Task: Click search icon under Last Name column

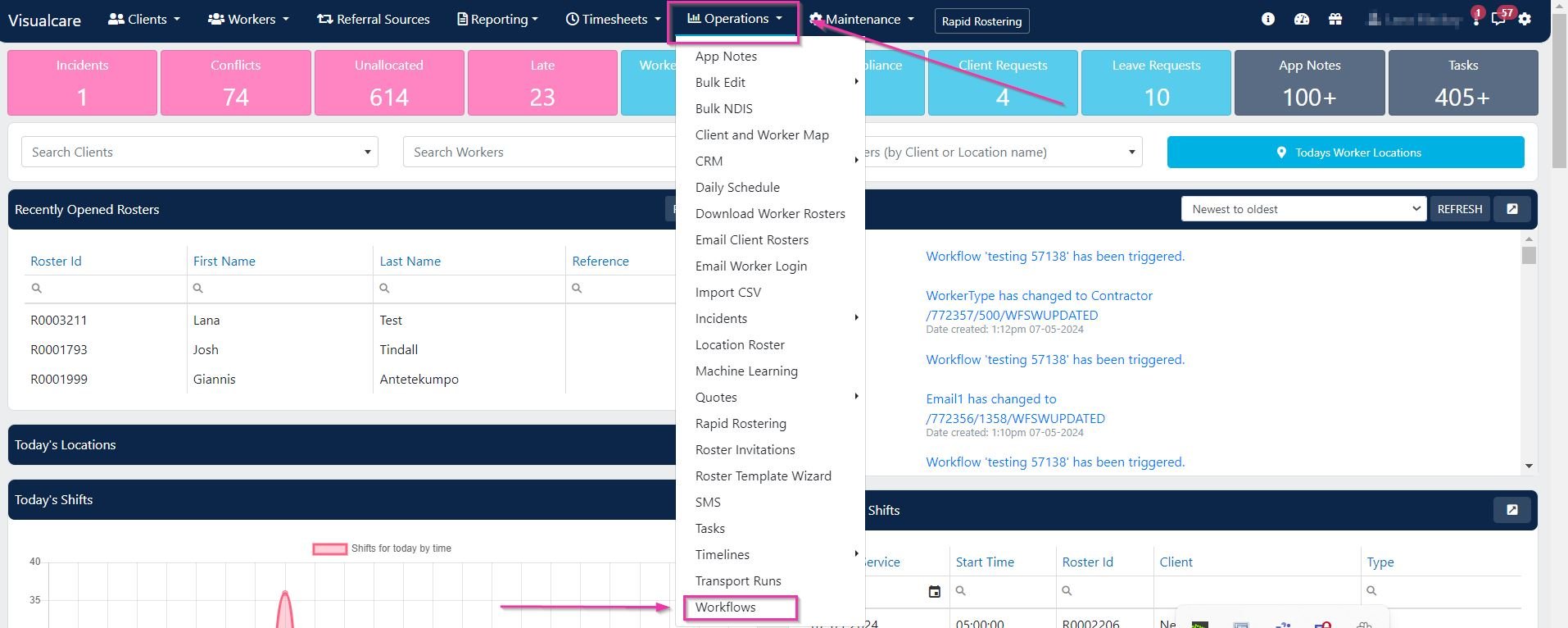Action: pyautogui.click(x=385, y=289)
